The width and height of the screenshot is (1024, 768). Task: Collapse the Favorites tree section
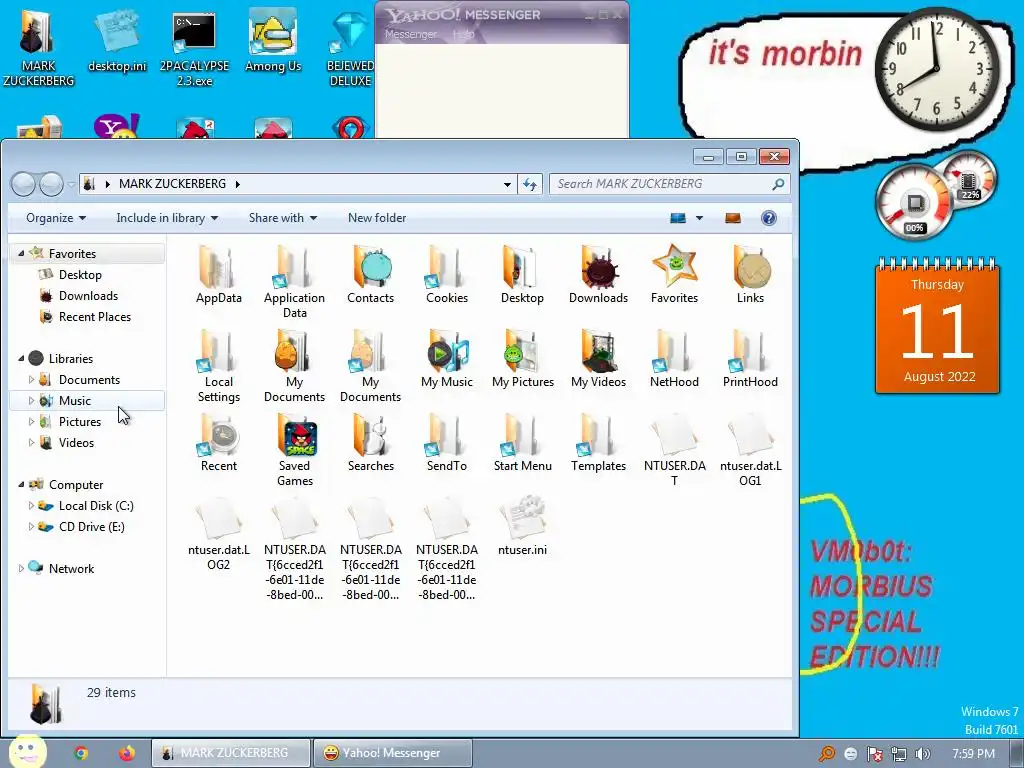pos(21,253)
